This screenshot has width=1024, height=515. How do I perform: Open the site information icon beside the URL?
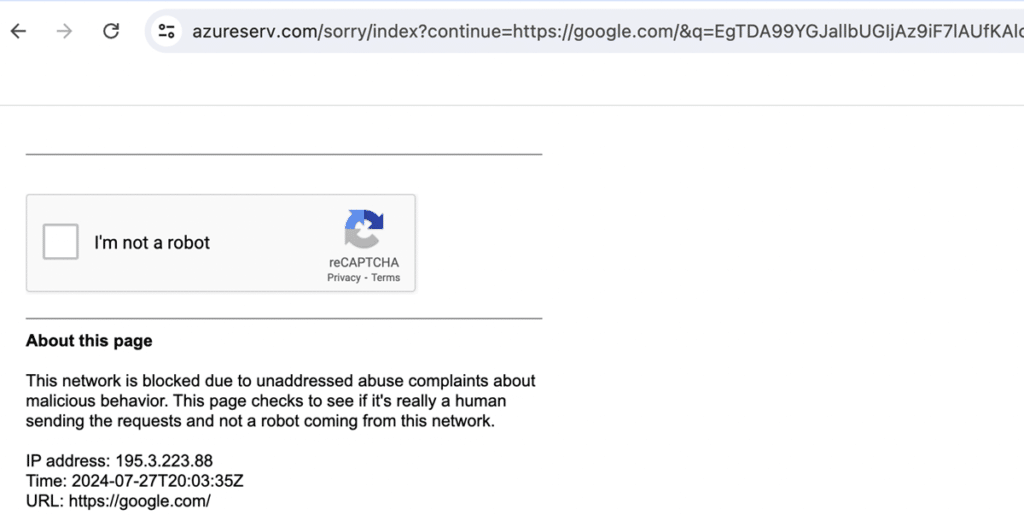167,31
